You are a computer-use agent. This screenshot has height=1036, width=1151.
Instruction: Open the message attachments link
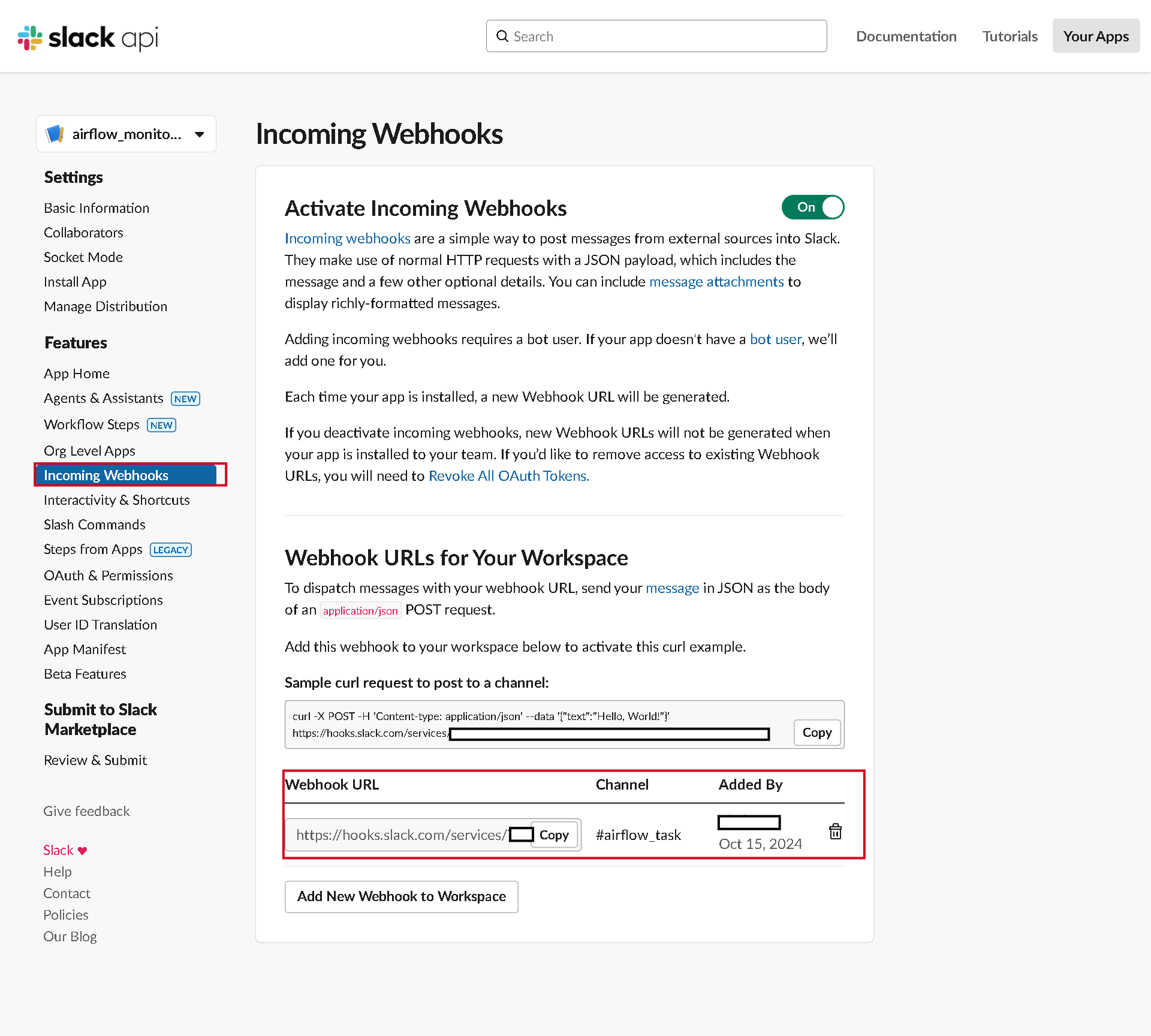(x=716, y=281)
